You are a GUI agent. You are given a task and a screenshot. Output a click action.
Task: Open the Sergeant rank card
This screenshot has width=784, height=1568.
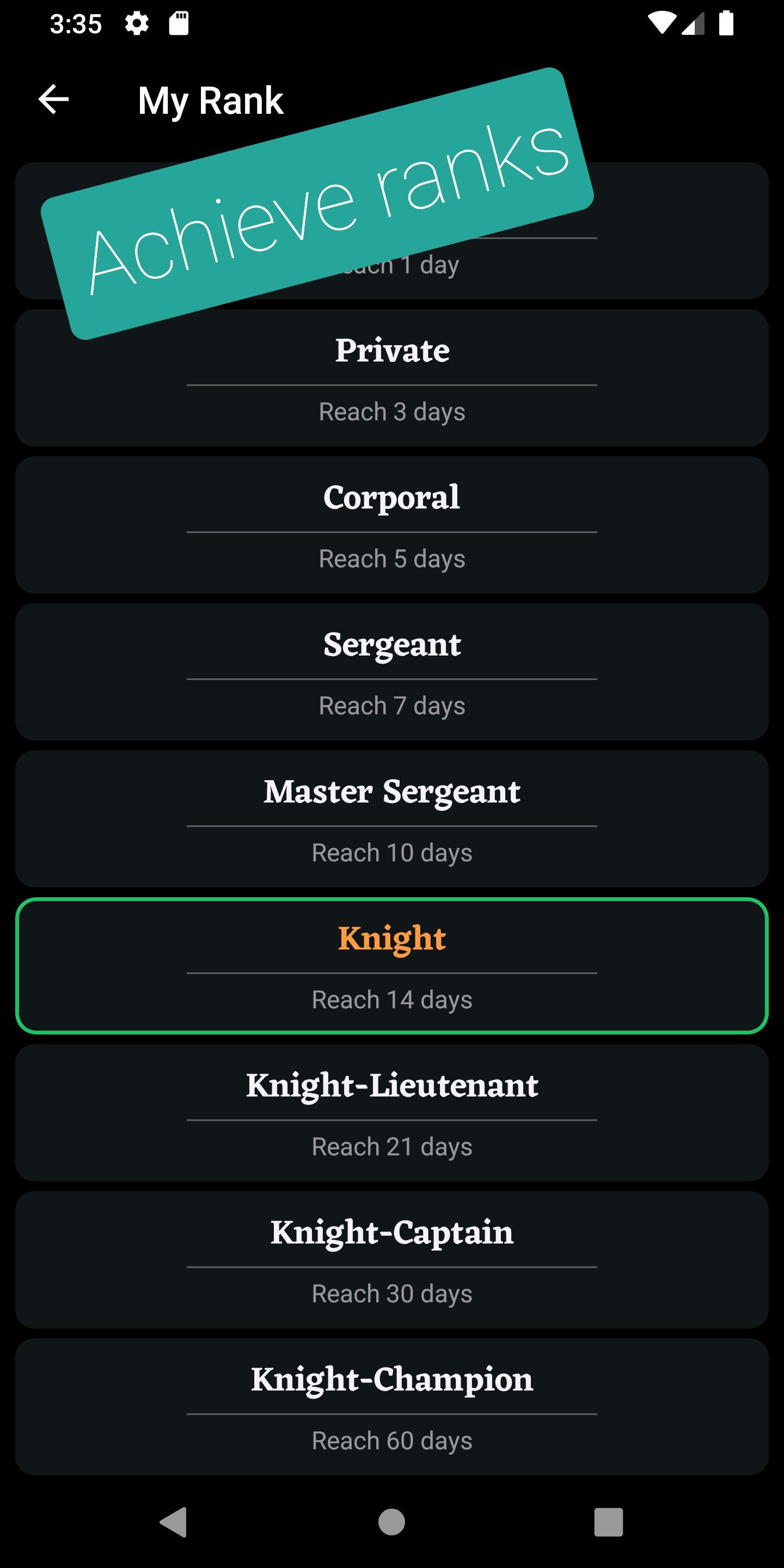pyautogui.click(x=392, y=672)
